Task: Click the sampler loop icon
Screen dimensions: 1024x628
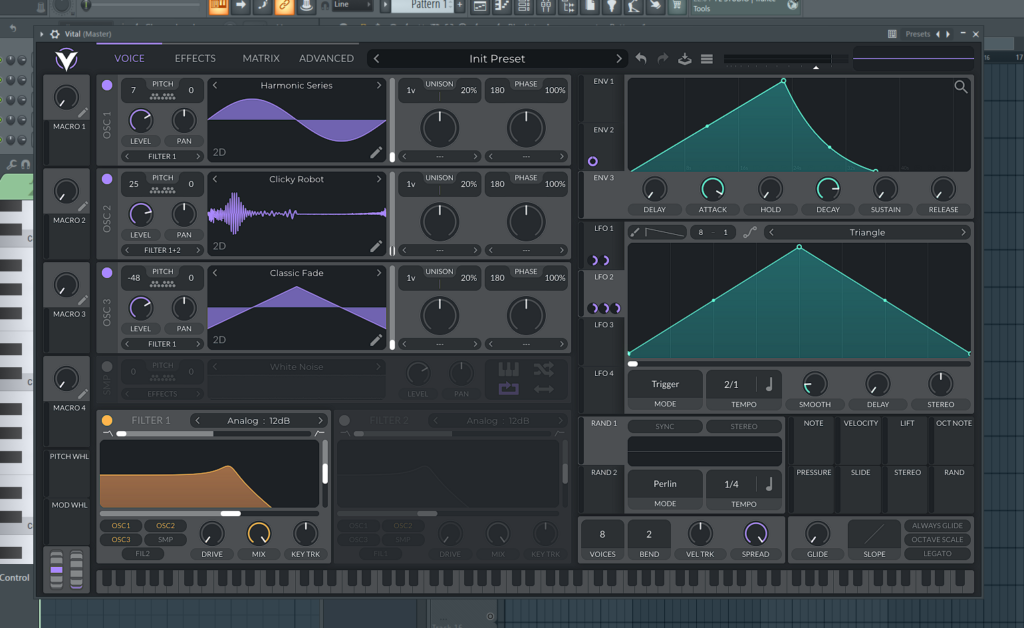Action: (x=509, y=390)
